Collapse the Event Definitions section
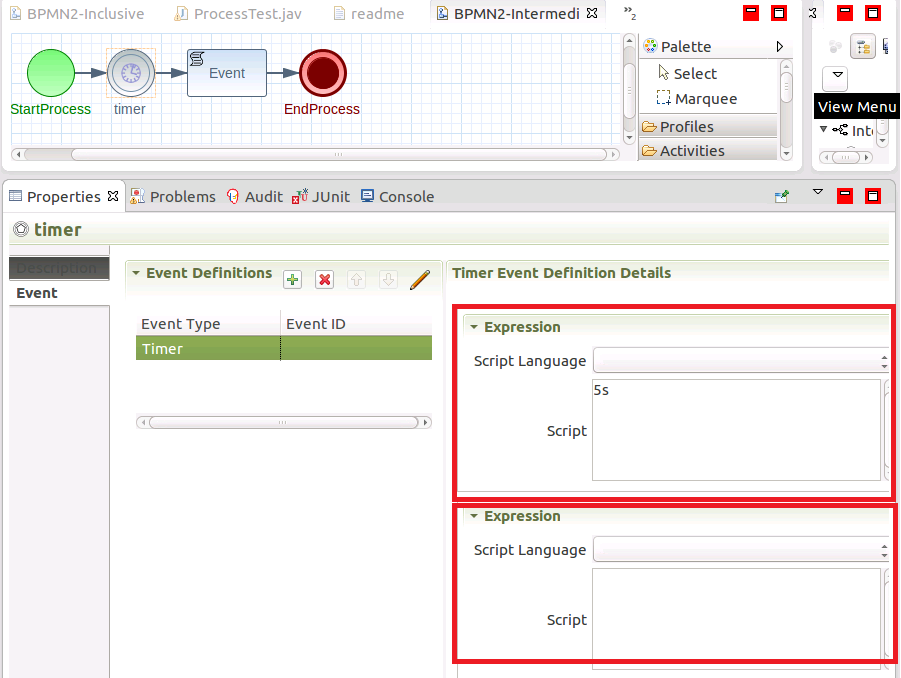The image size is (901, 678). click(137, 273)
